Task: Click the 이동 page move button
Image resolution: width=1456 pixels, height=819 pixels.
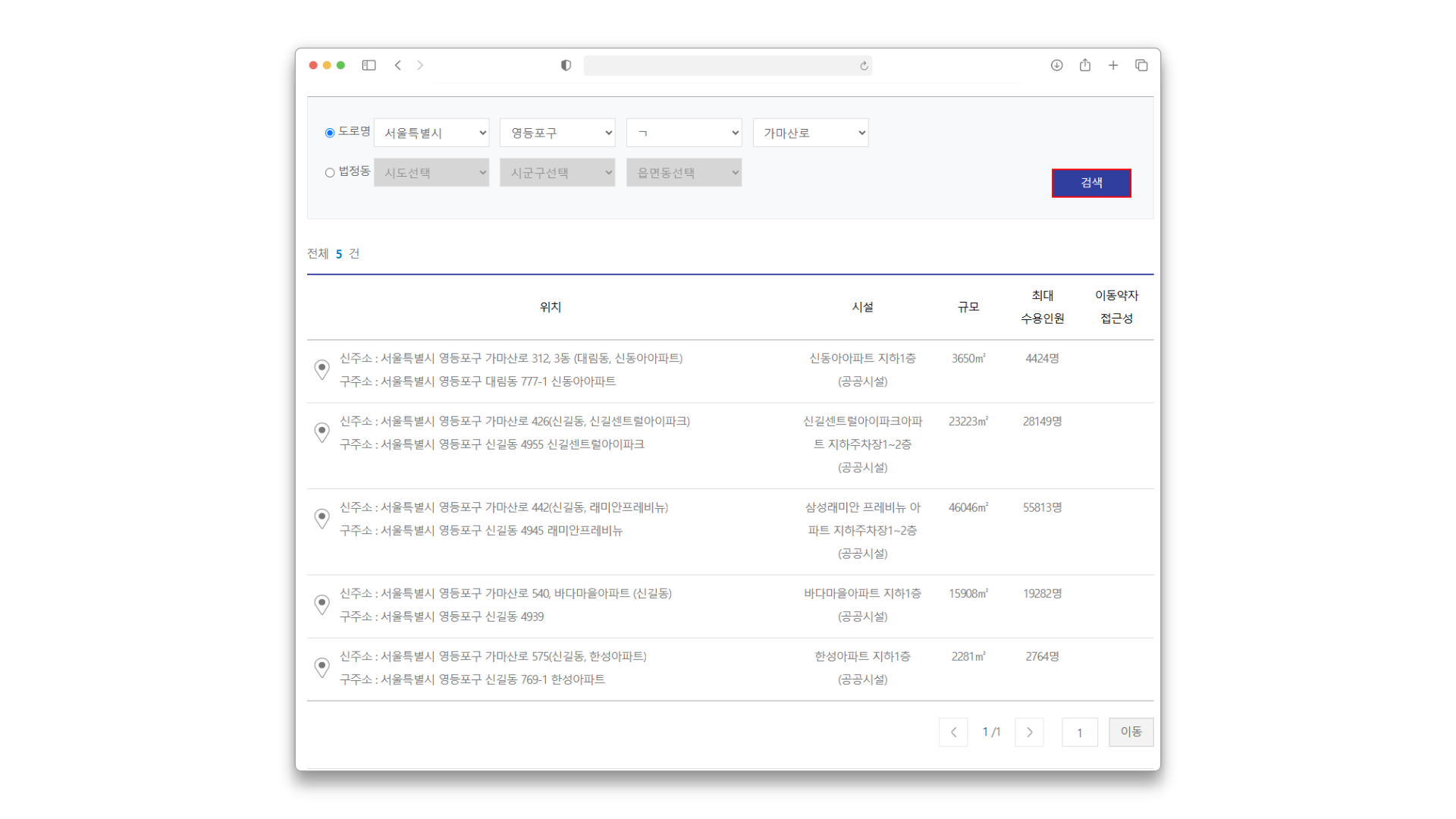Action: 1131,732
